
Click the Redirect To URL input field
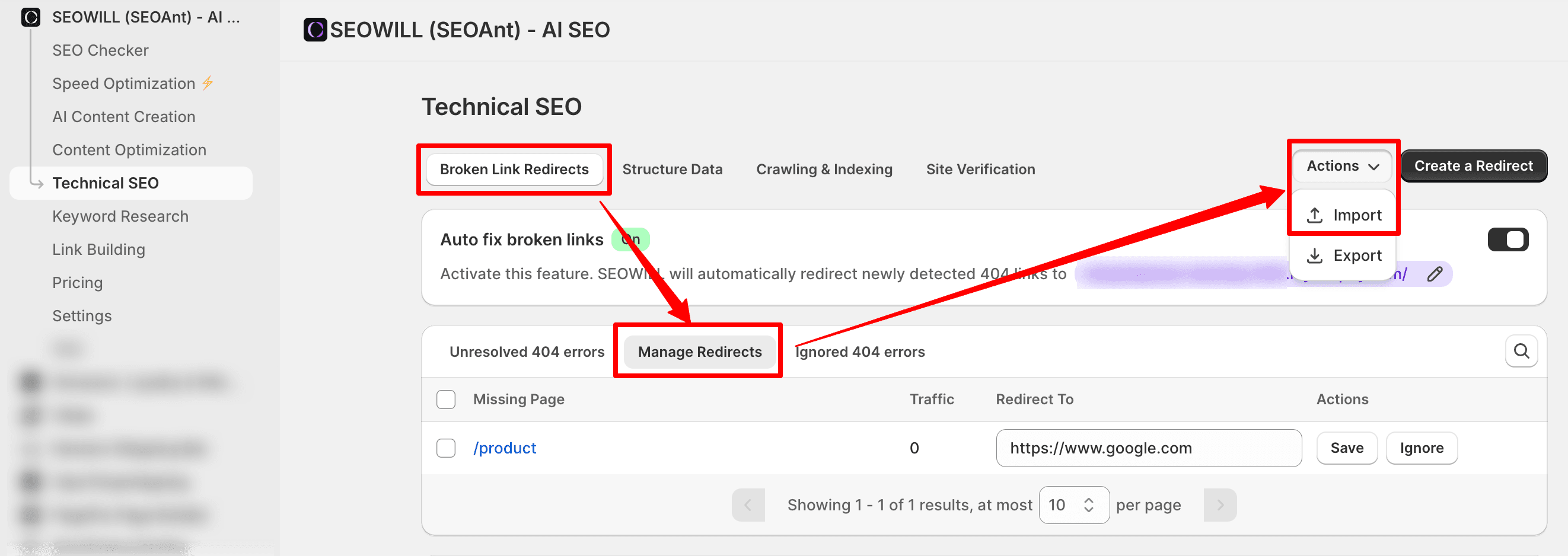coord(1148,448)
